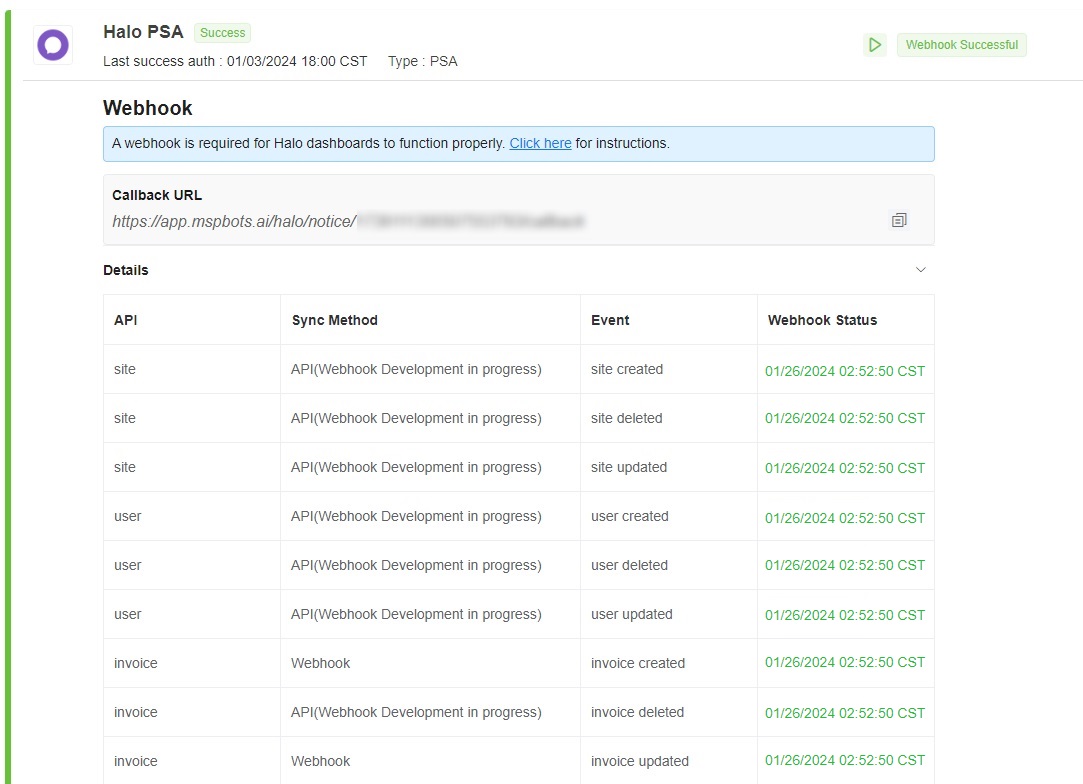This screenshot has height=784, width=1083.
Task: Click Webhook sync method for invoice updated
Action: tap(320, 761)
